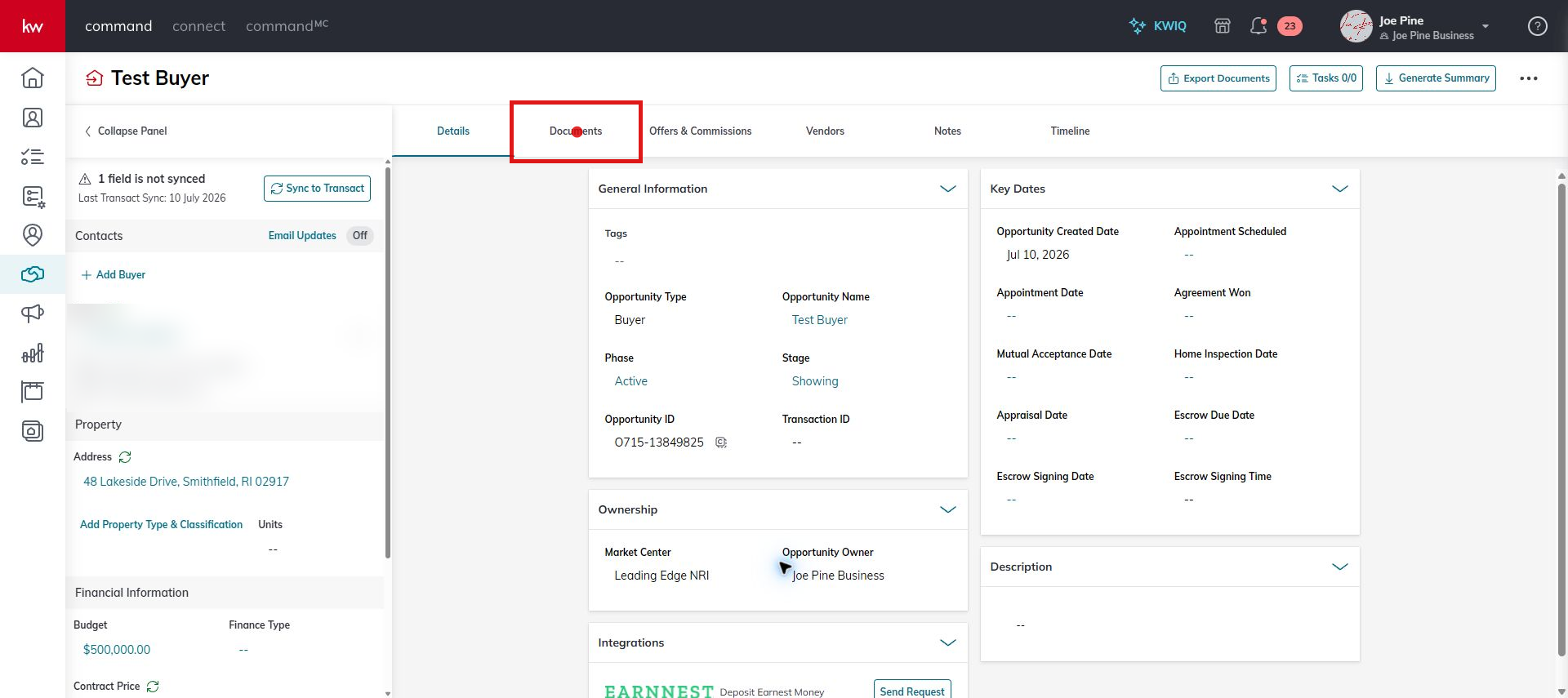Image resolution: width=1568 pixels, height=698 pixels.
Task: Click Joe Pine Business opportunity owner
Action: click(838, 576)
